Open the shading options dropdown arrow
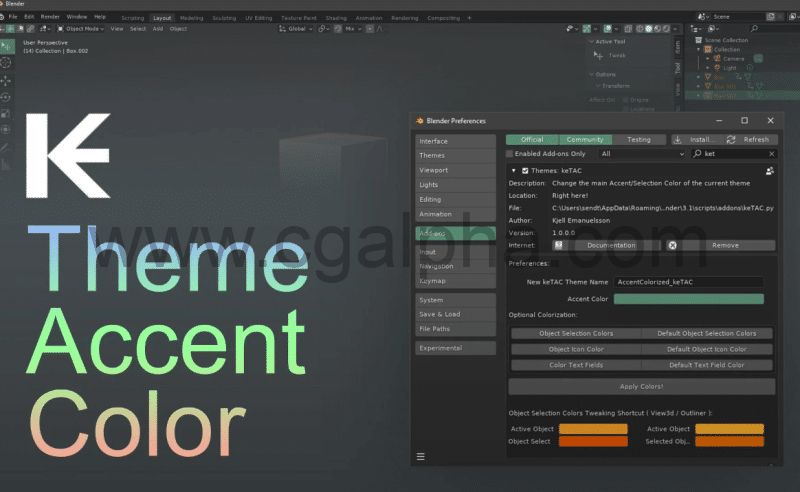Screen dimensions: 800x492 675,29
